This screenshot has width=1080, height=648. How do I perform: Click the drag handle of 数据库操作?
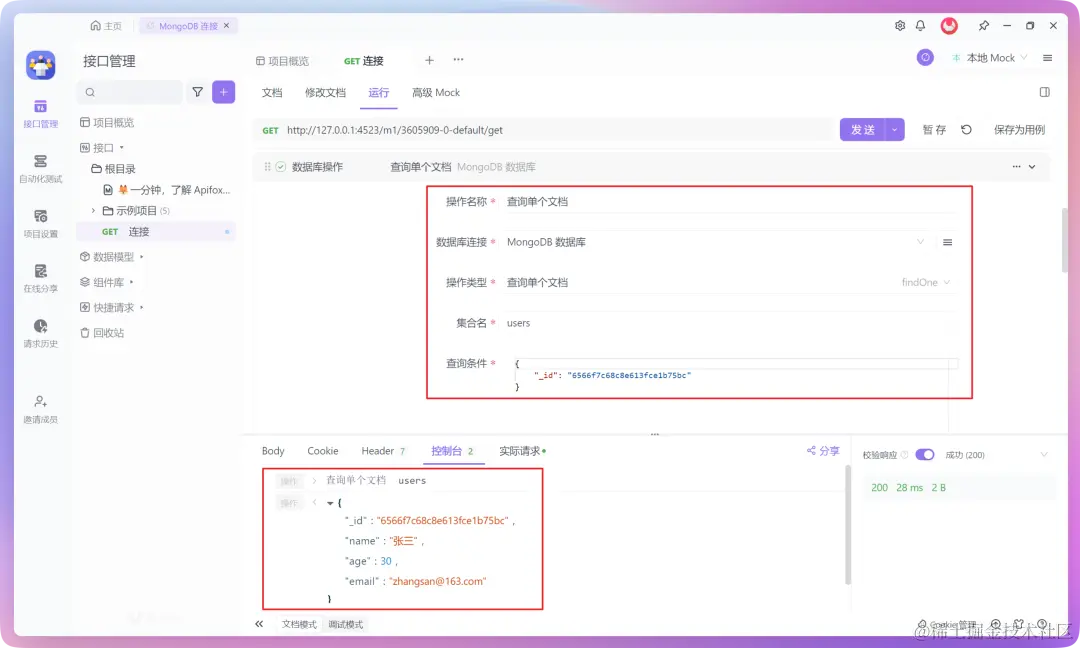(267, 167)
